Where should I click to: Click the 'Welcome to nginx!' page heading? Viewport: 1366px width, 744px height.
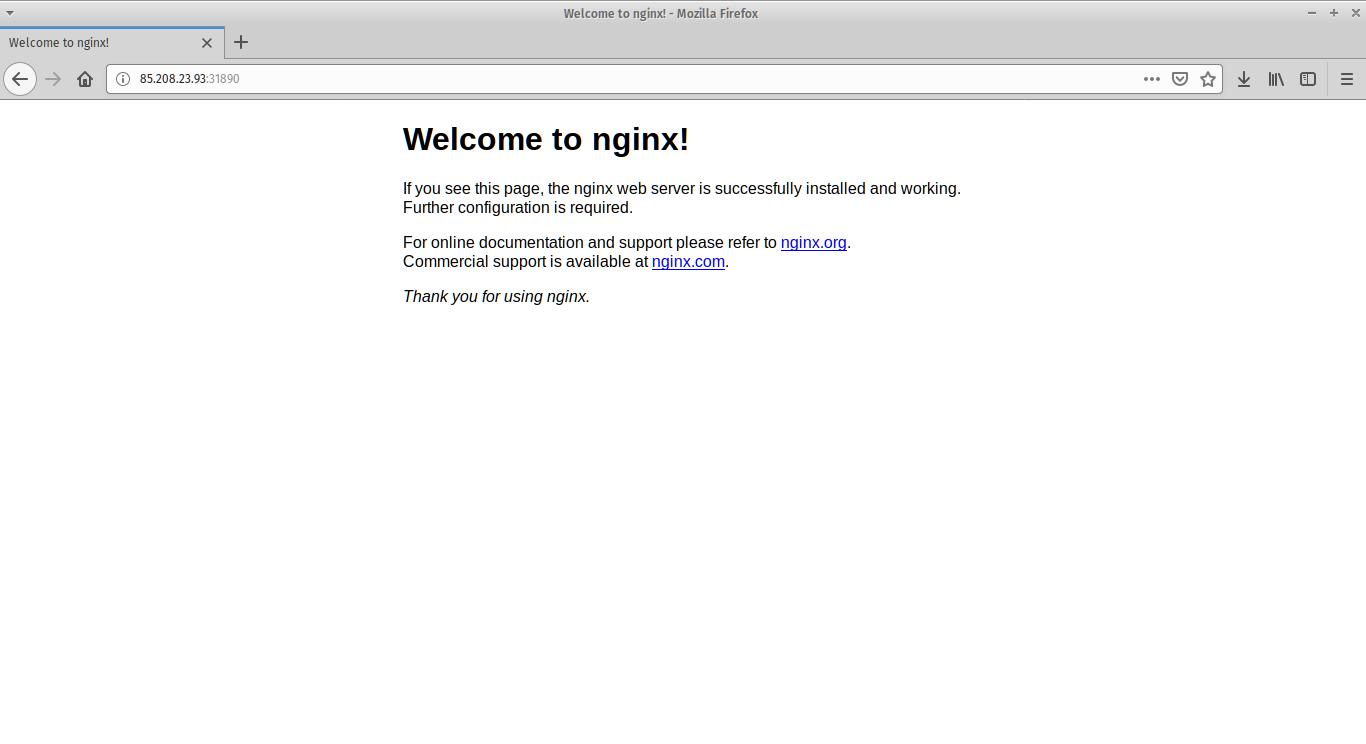coord(546,139)
